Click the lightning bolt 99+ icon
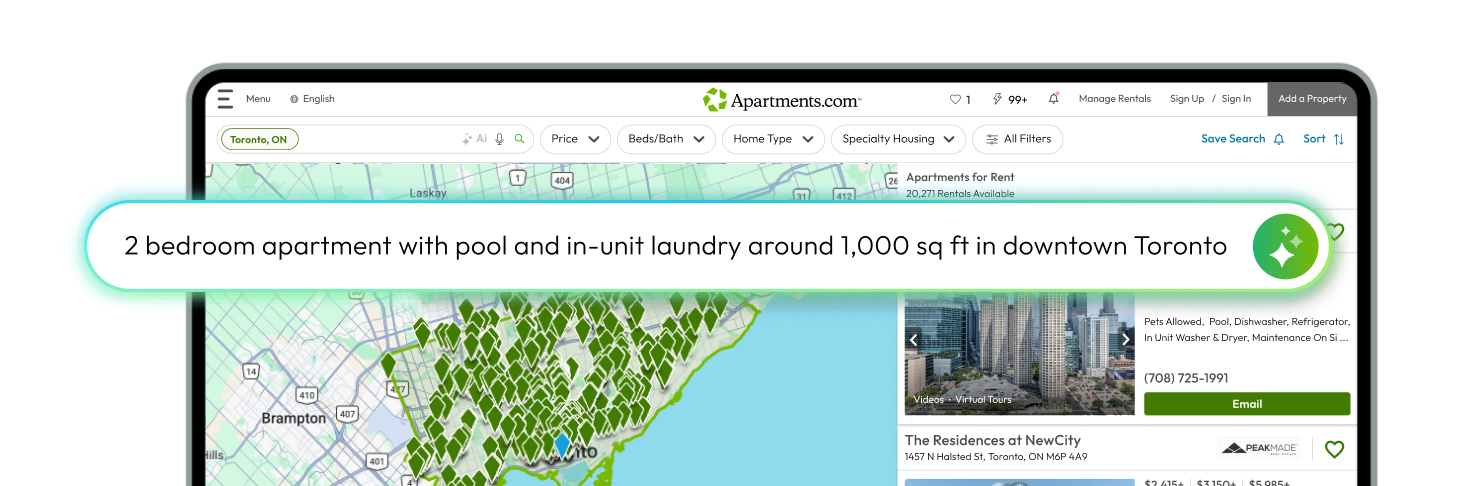 click(x=997, y=99)
